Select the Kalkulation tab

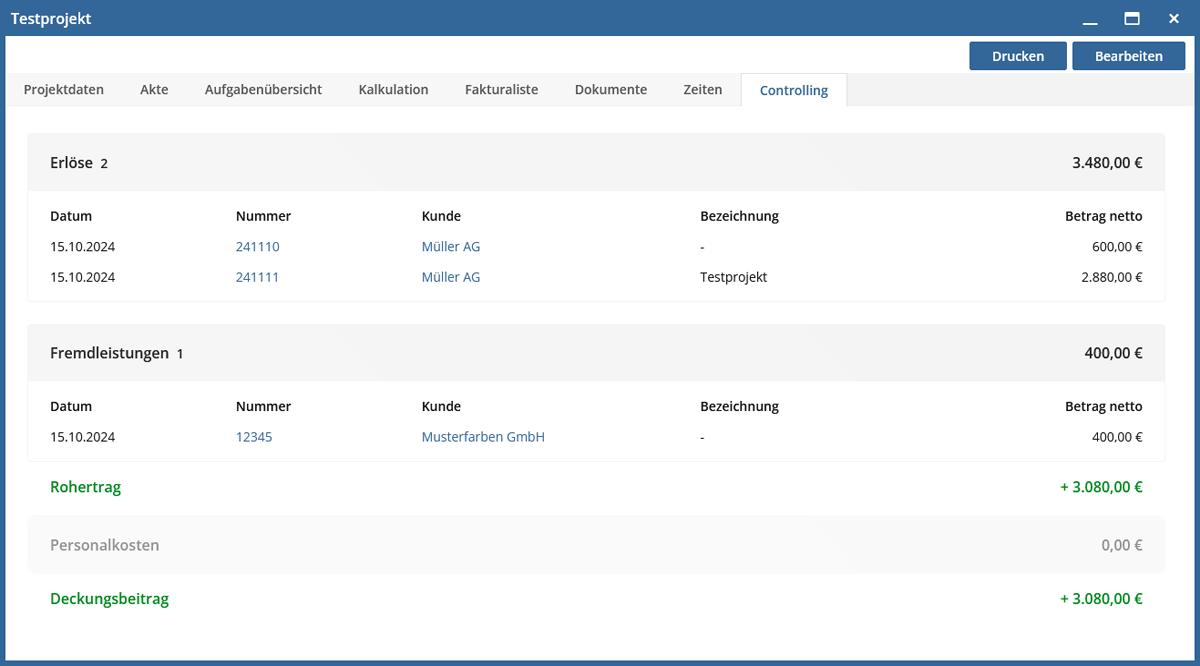[x=393, y=89]
